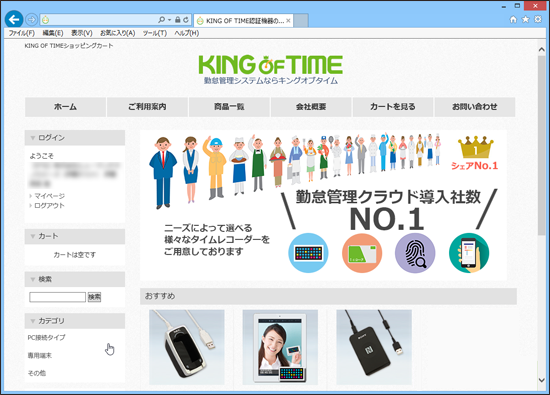The width and height of the screenshot is (550, 395).
Task: Open browser settings gear icon
Action: 537,19
